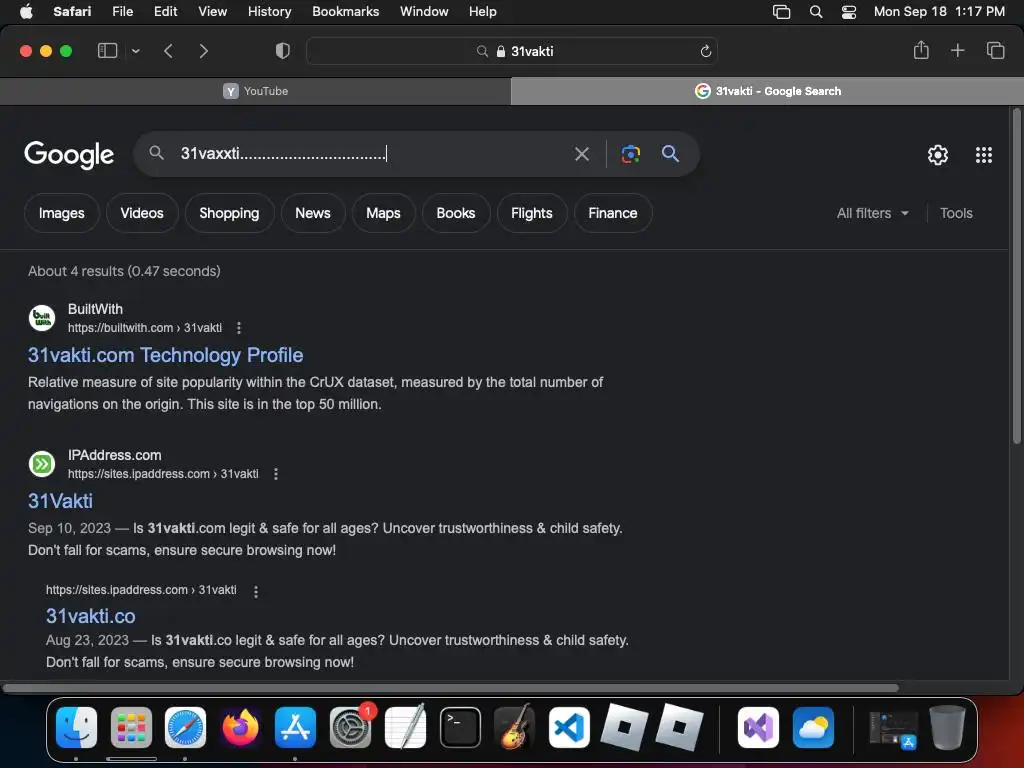Go forward with the forward arrow
This screenshot has width=1024, height=768.
tap(203, 51)
